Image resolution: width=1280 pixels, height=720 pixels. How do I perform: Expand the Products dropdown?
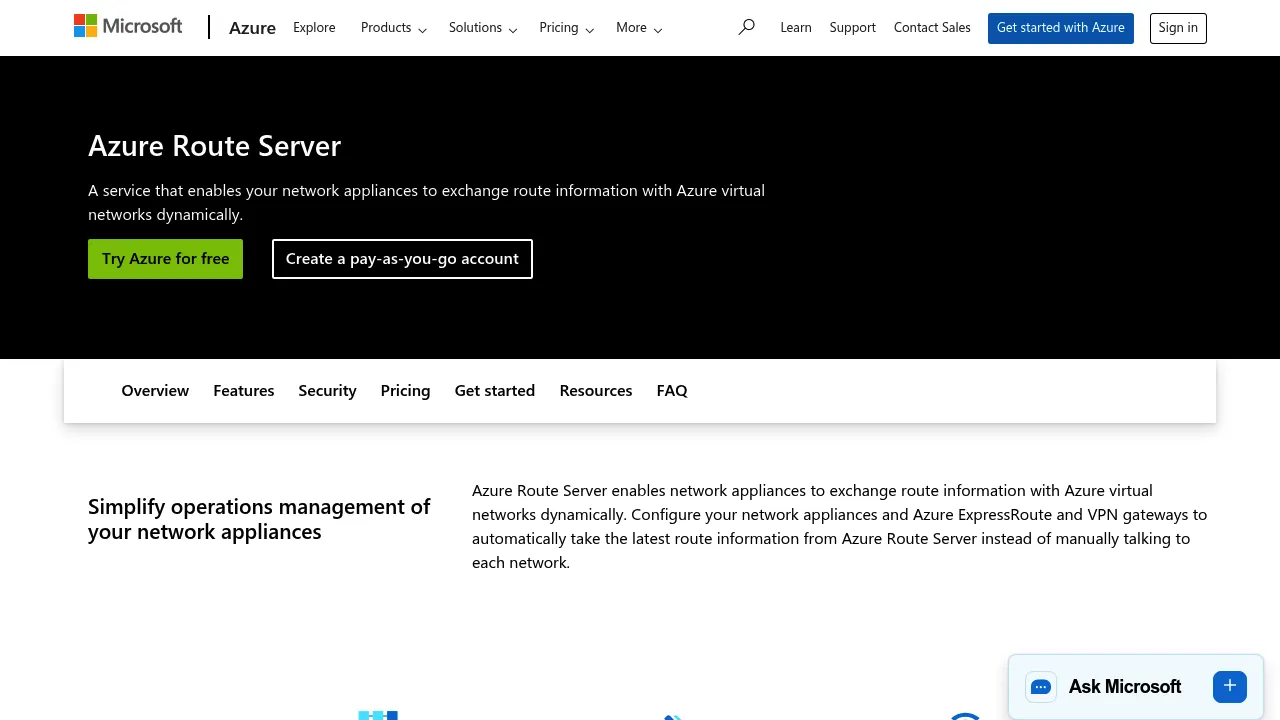coord(394,28)
